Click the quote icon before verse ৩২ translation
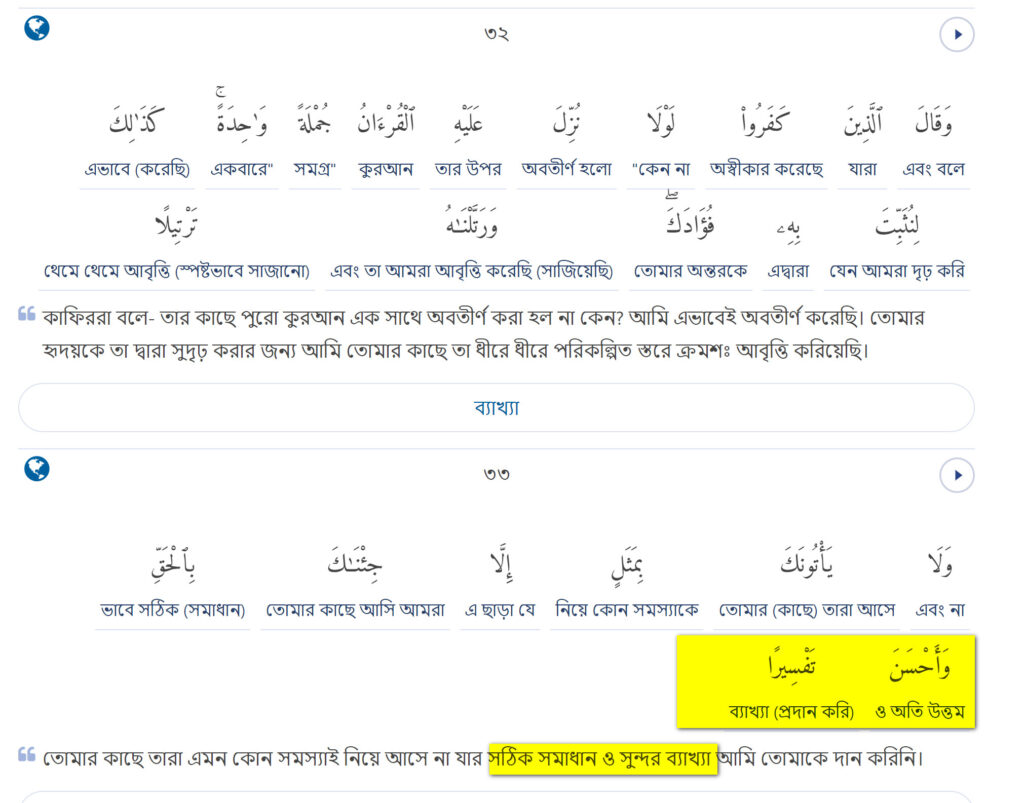 (x=27, y=314)
